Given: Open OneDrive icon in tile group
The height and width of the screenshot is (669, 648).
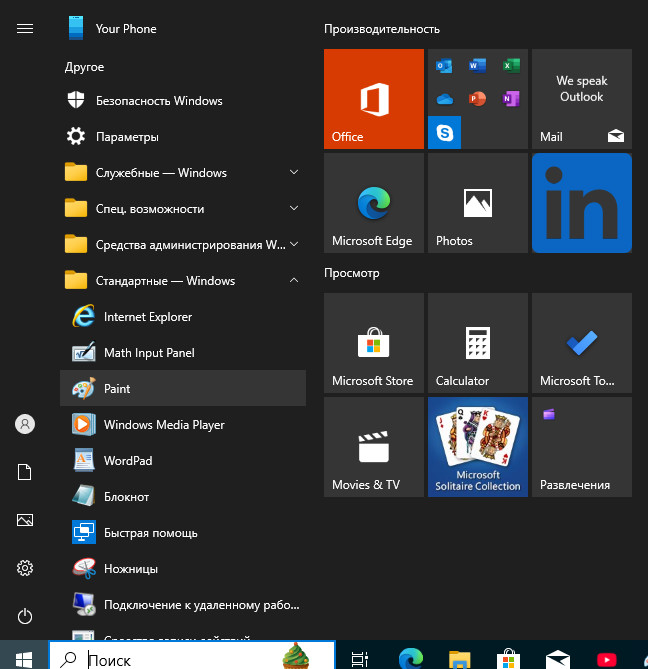Looking at the screenshot, I should click(x=444, y=99).
